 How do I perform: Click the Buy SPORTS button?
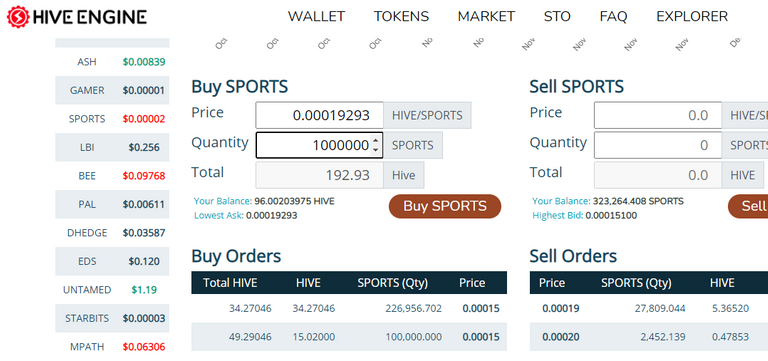[x=445, y=206]
